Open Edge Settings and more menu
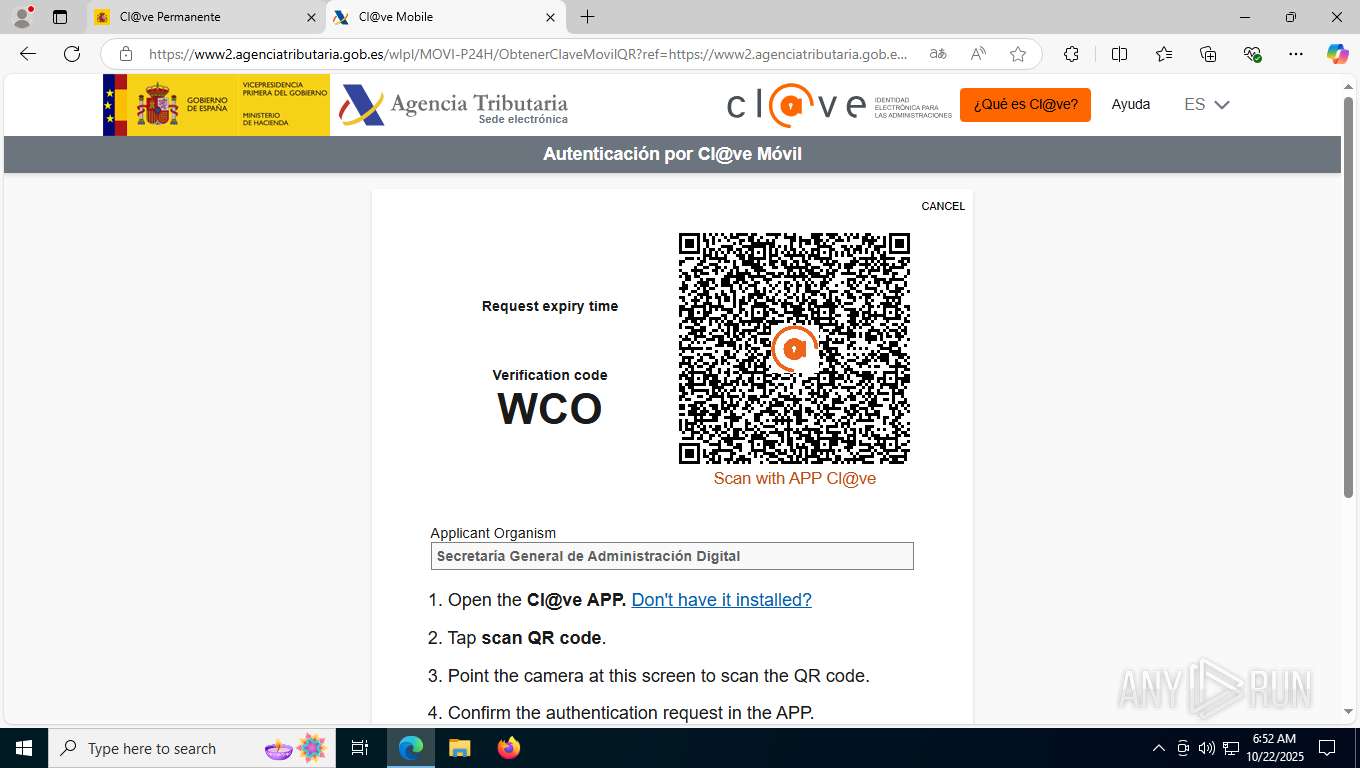 (1296, 54)
